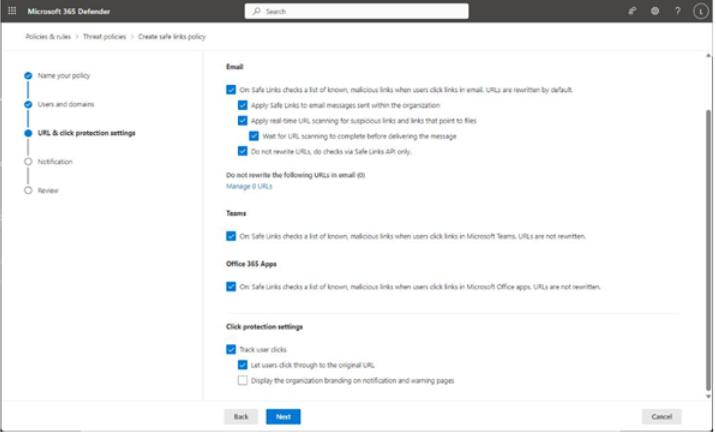
Task: Go to Threat policies breadcrumb
Action: [x=104, y=37]
